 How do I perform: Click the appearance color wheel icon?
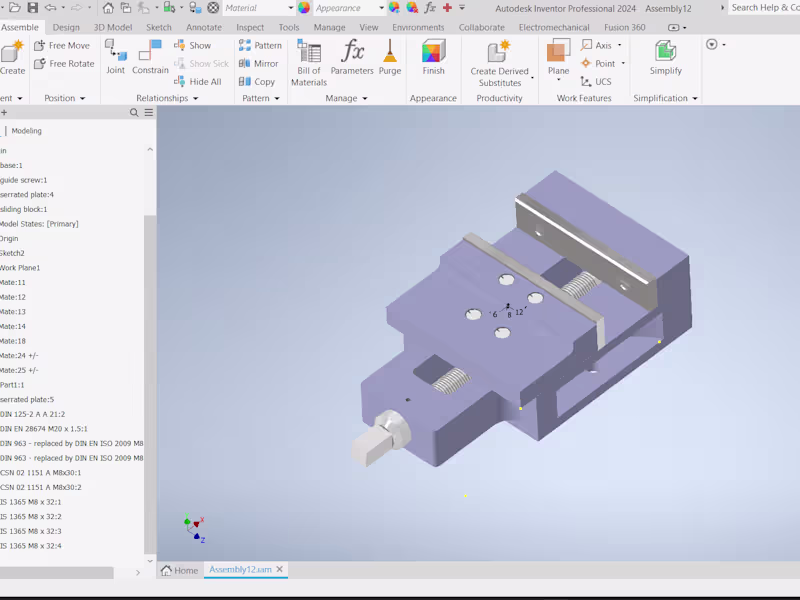point(304,8)
